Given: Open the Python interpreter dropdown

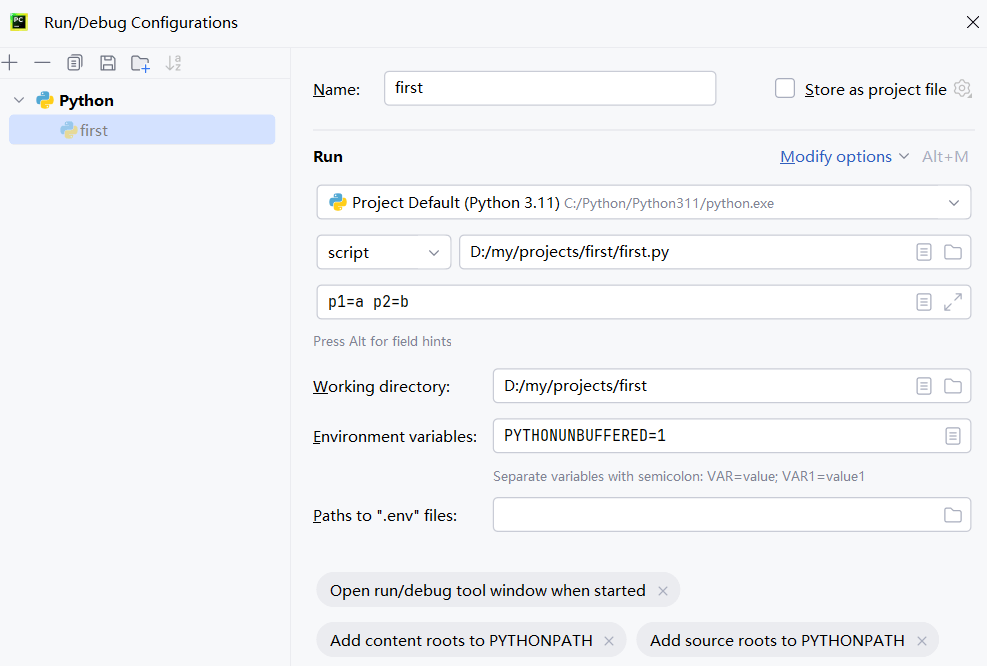Looking at the screenshot, I should click(954, 203).
